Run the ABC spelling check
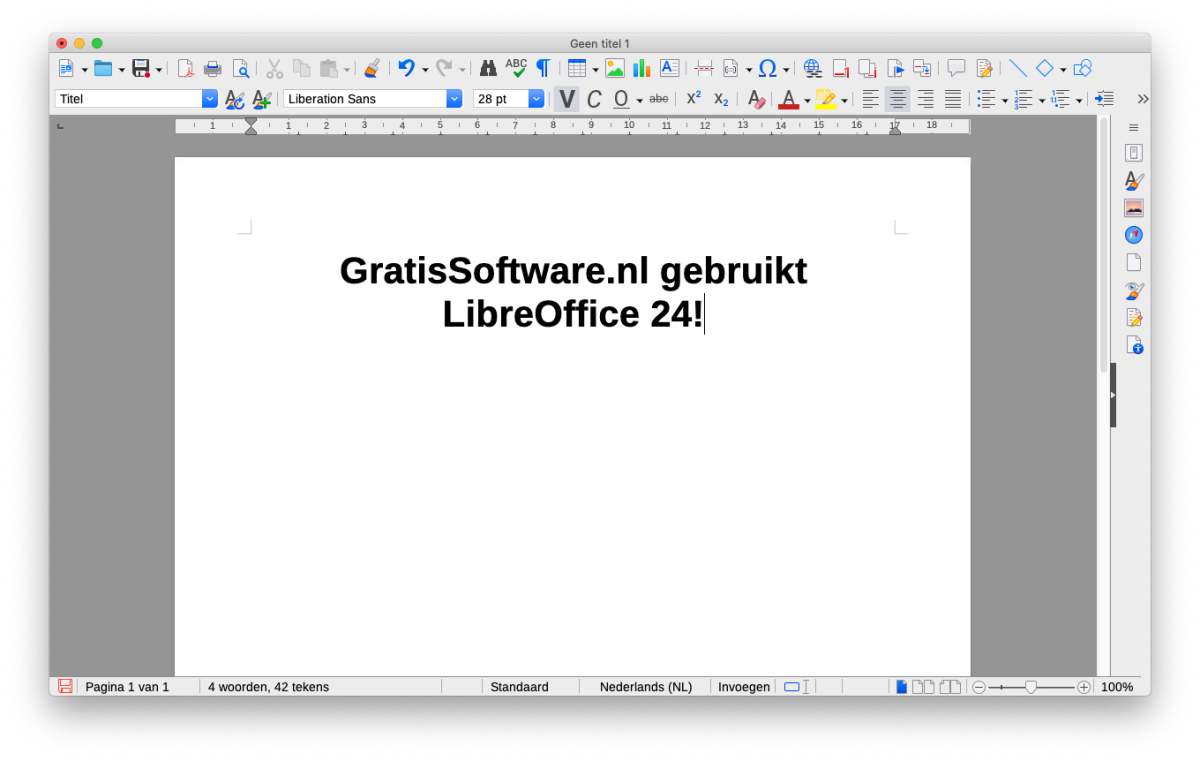Viewport: 1200px width, 761px height. (516, 68)
